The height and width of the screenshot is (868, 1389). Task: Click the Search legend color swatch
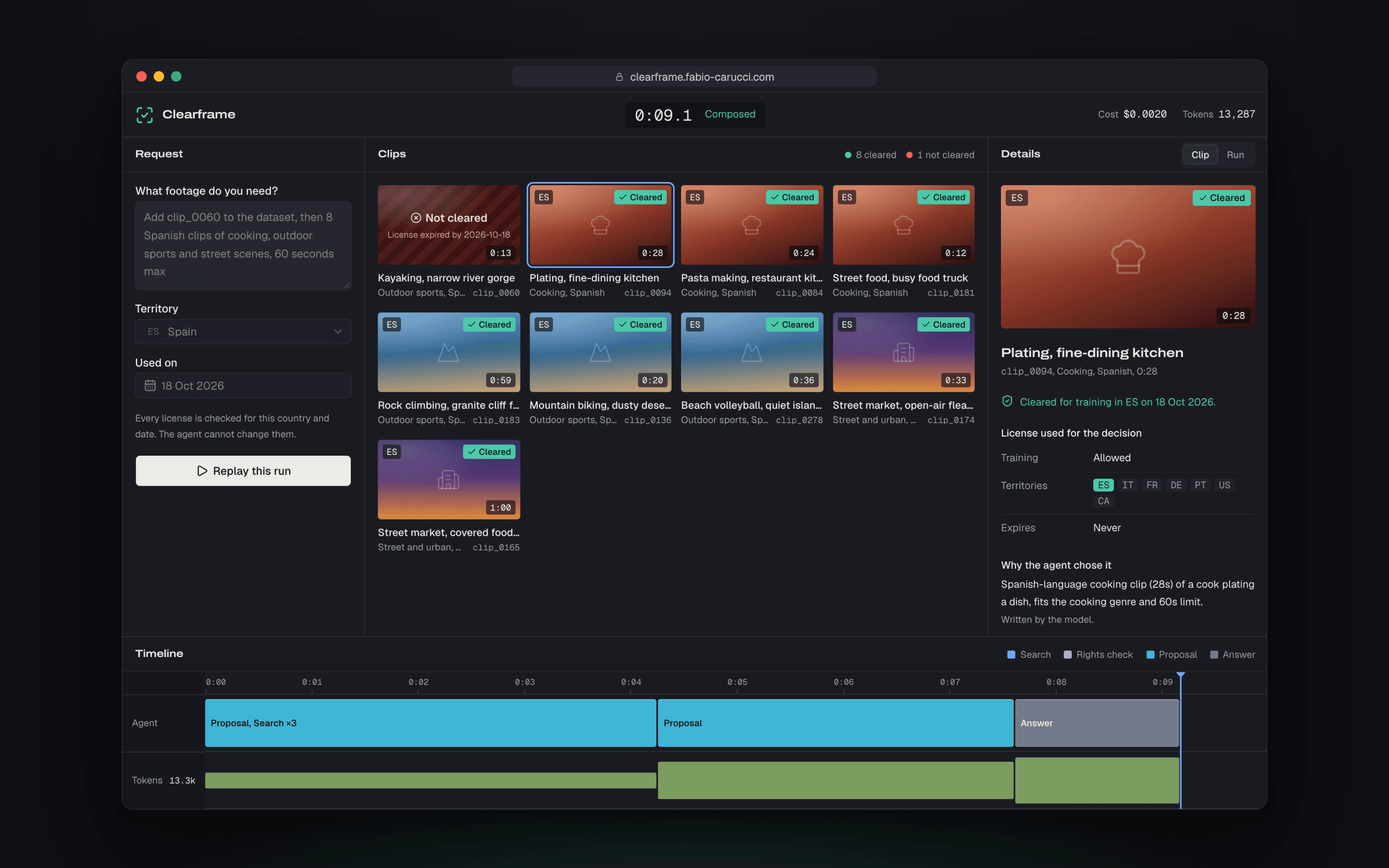pos(1011,654)
